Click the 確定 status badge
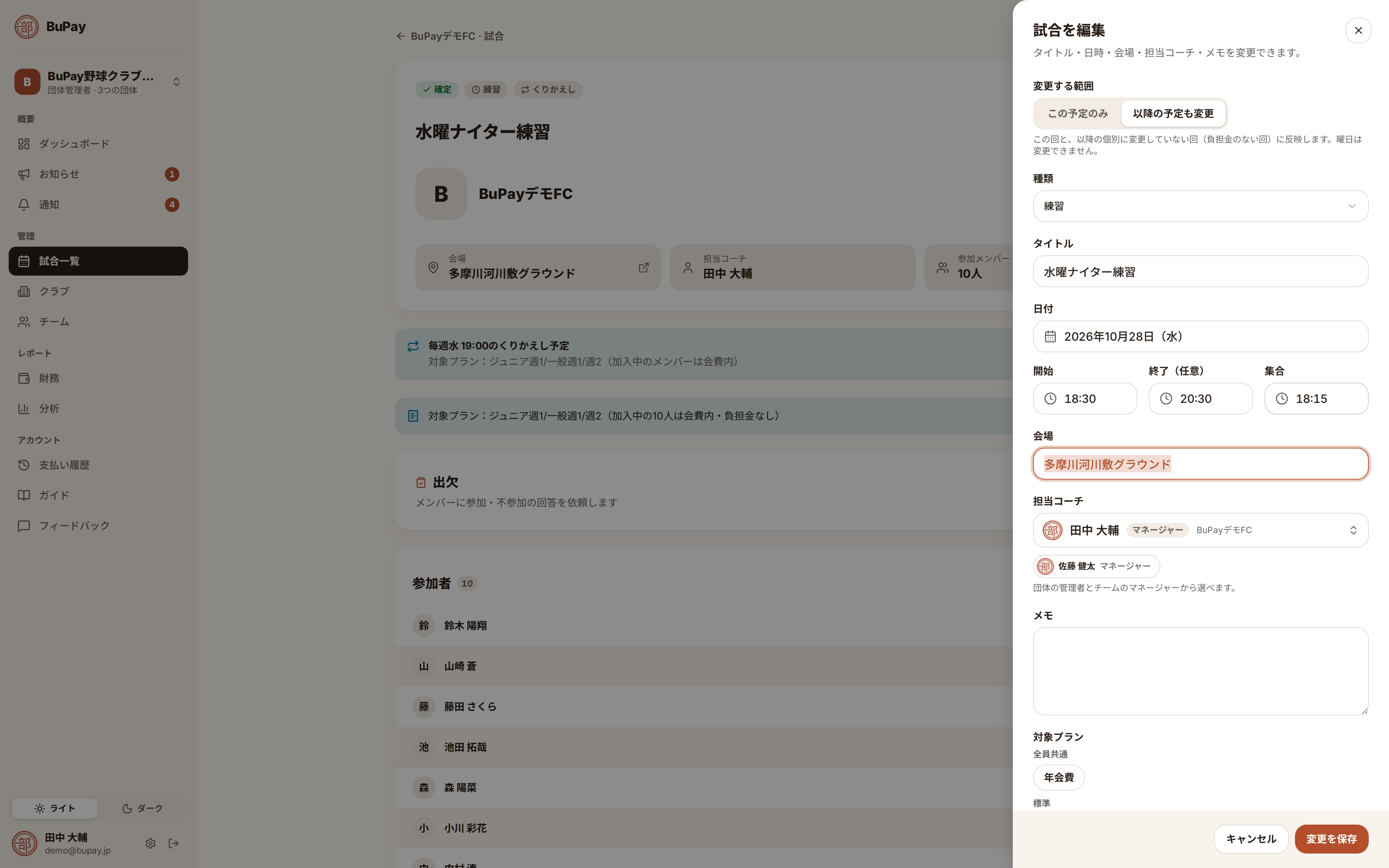This screenshot has width=1389, height=868. click(x=437, y=90)
